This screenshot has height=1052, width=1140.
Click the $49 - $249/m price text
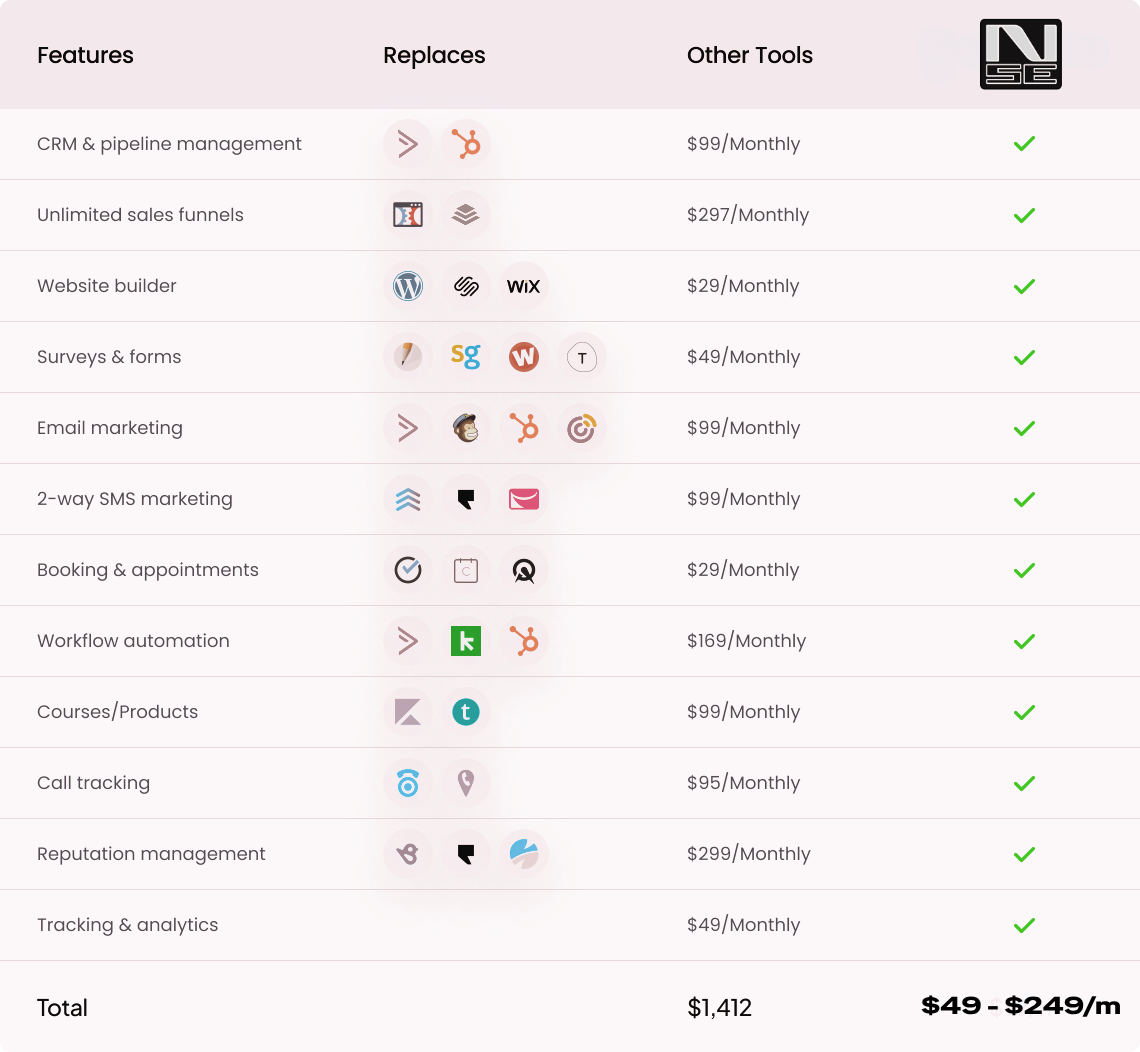point(1020,1006)
